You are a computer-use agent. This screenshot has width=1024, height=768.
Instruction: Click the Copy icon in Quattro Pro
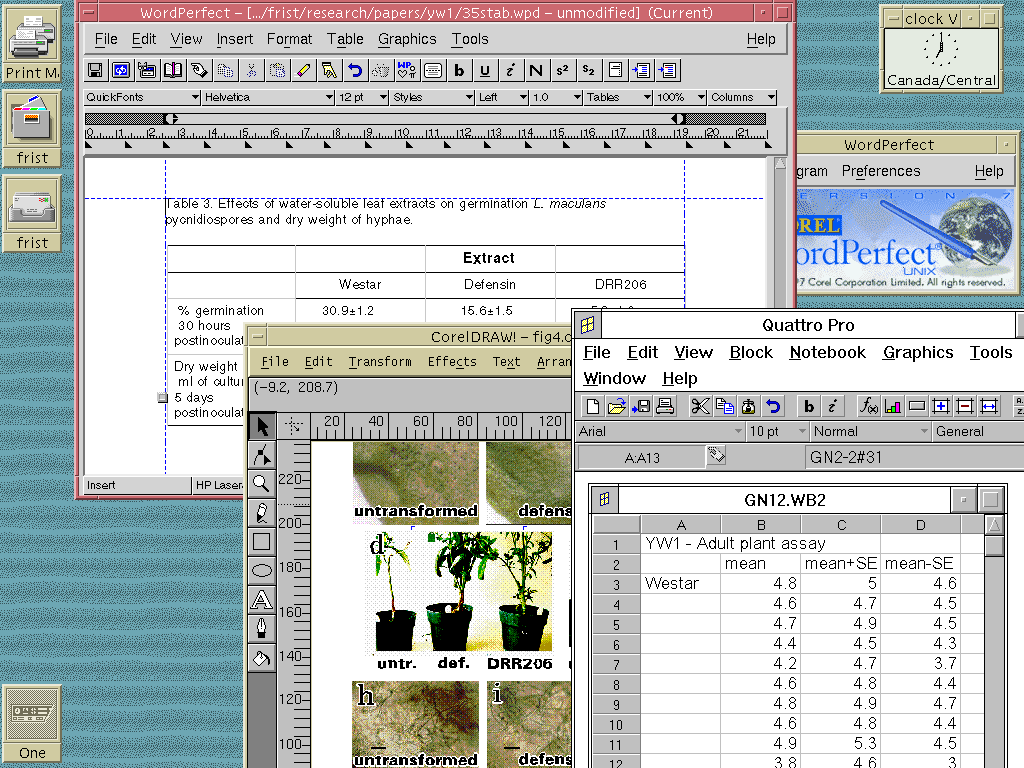tap(724, 406)
